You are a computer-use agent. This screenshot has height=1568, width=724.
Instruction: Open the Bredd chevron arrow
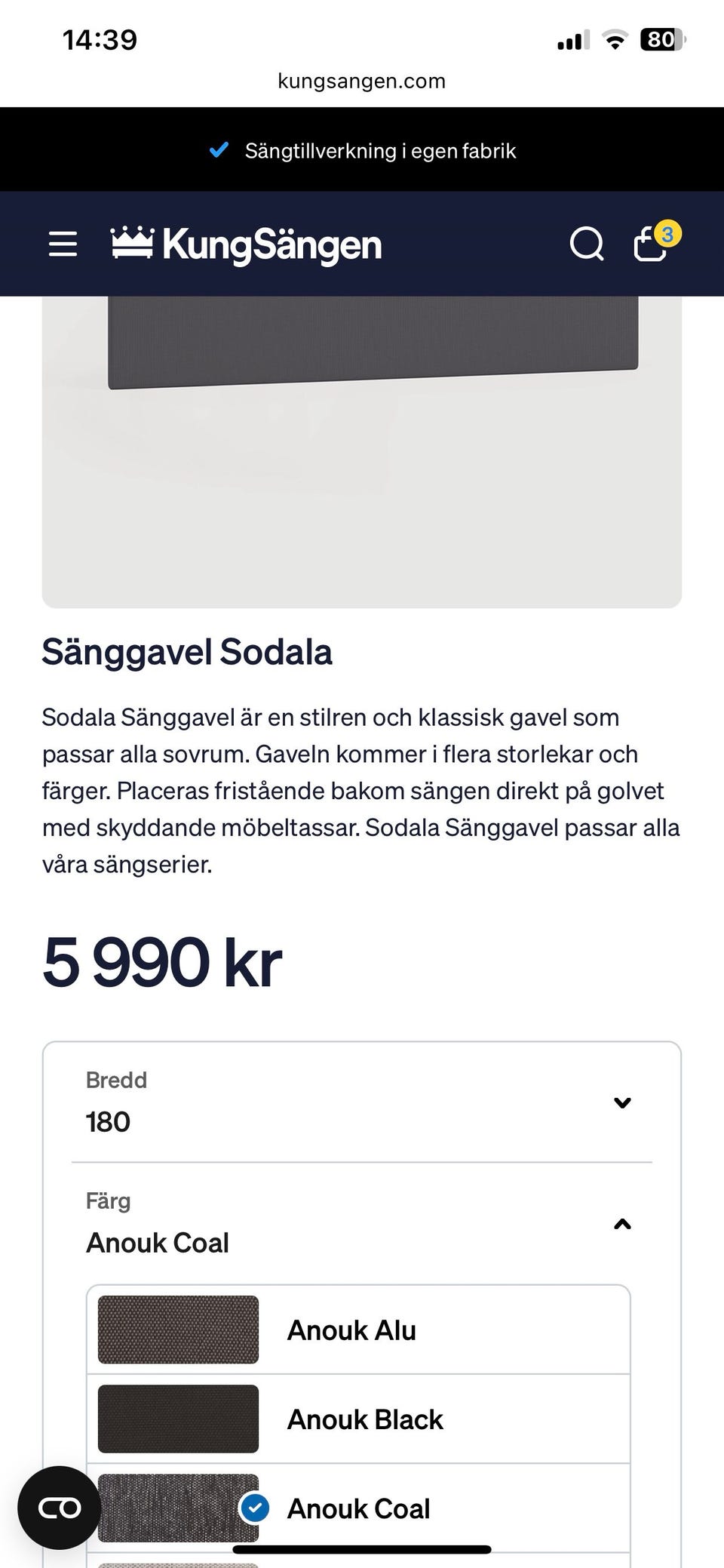click(622, 1102)
